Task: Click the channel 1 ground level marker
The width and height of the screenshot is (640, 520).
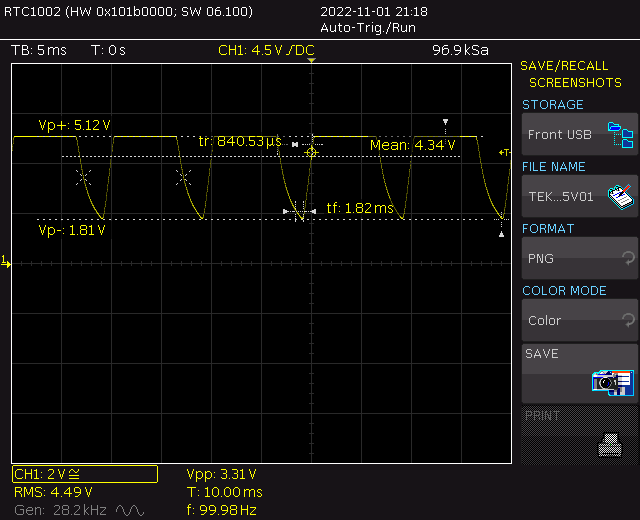Action: tap(5, 262)
